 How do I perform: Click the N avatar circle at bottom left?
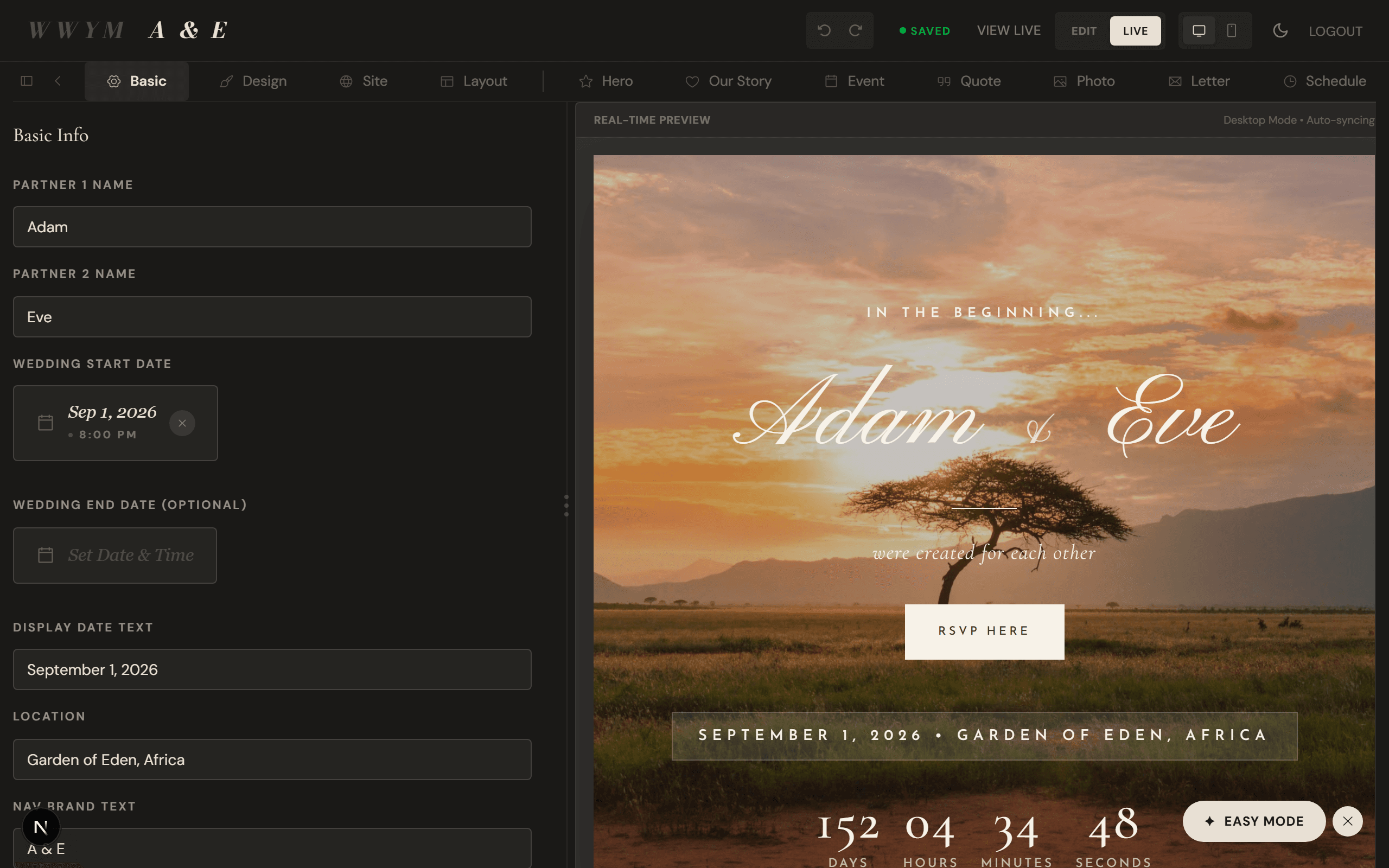click(x=41, y=827)
